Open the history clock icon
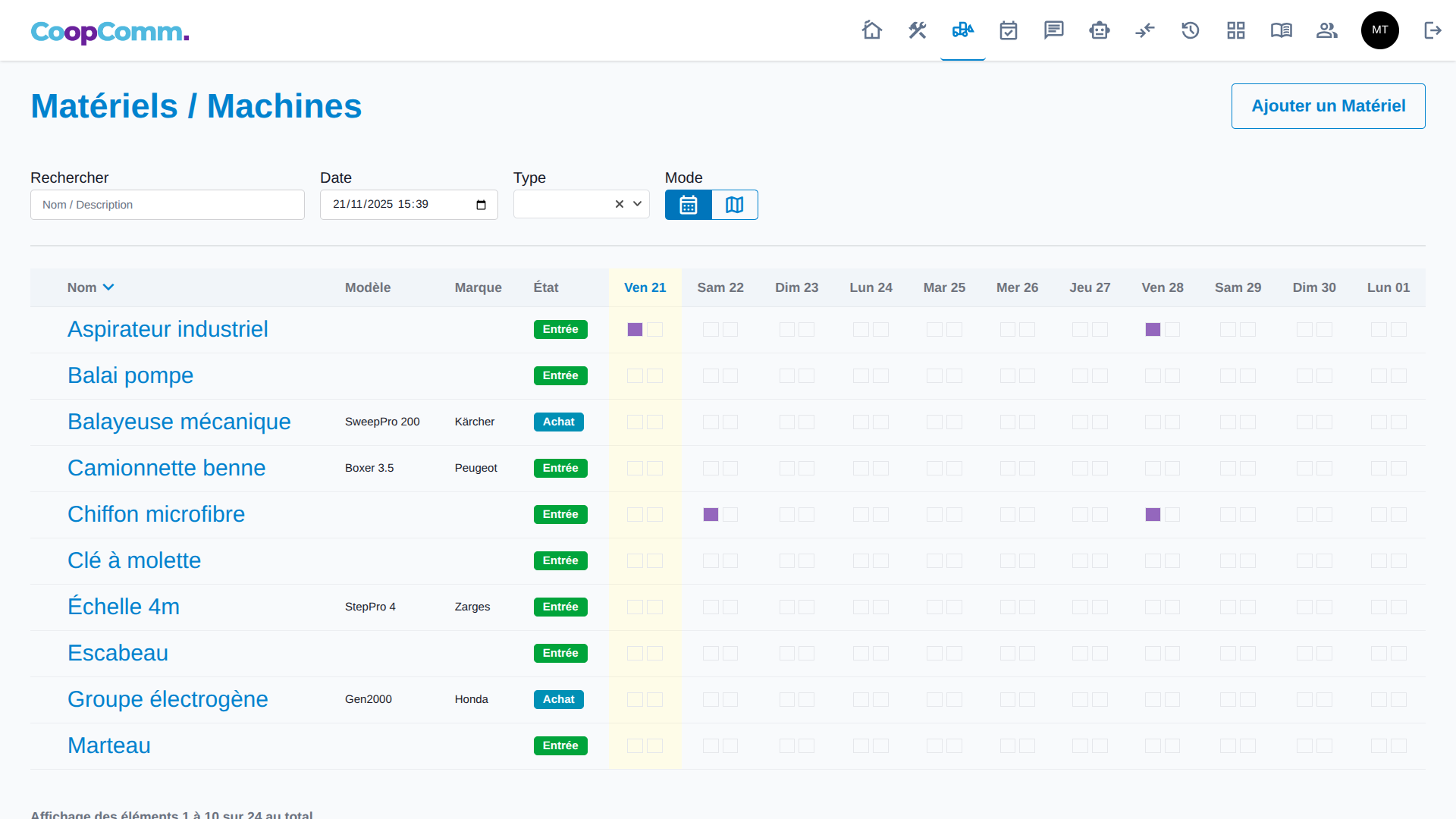 click(x=1191, y=30)
